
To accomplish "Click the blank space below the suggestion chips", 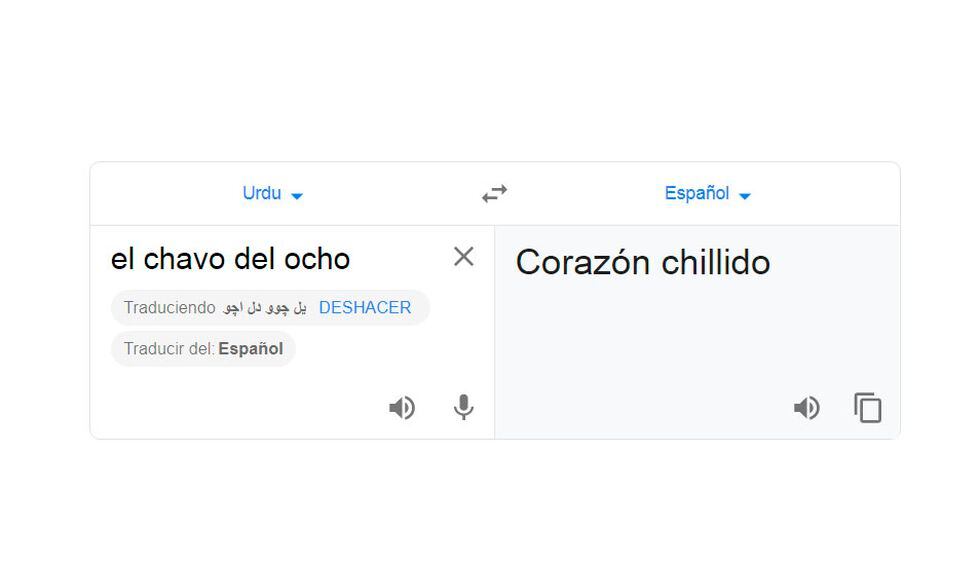I will click(250, 400).
